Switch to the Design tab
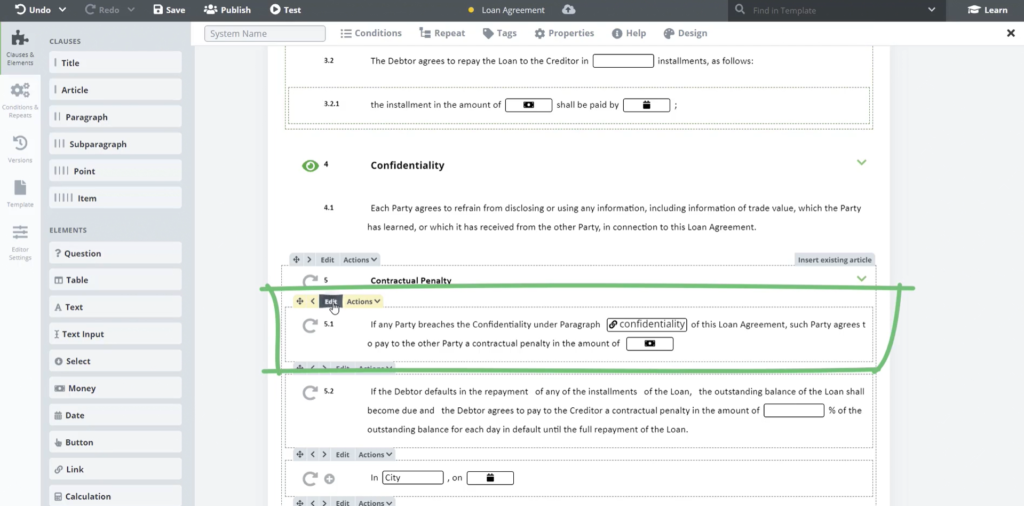1024x506 pixels. (x=685, y=33)
